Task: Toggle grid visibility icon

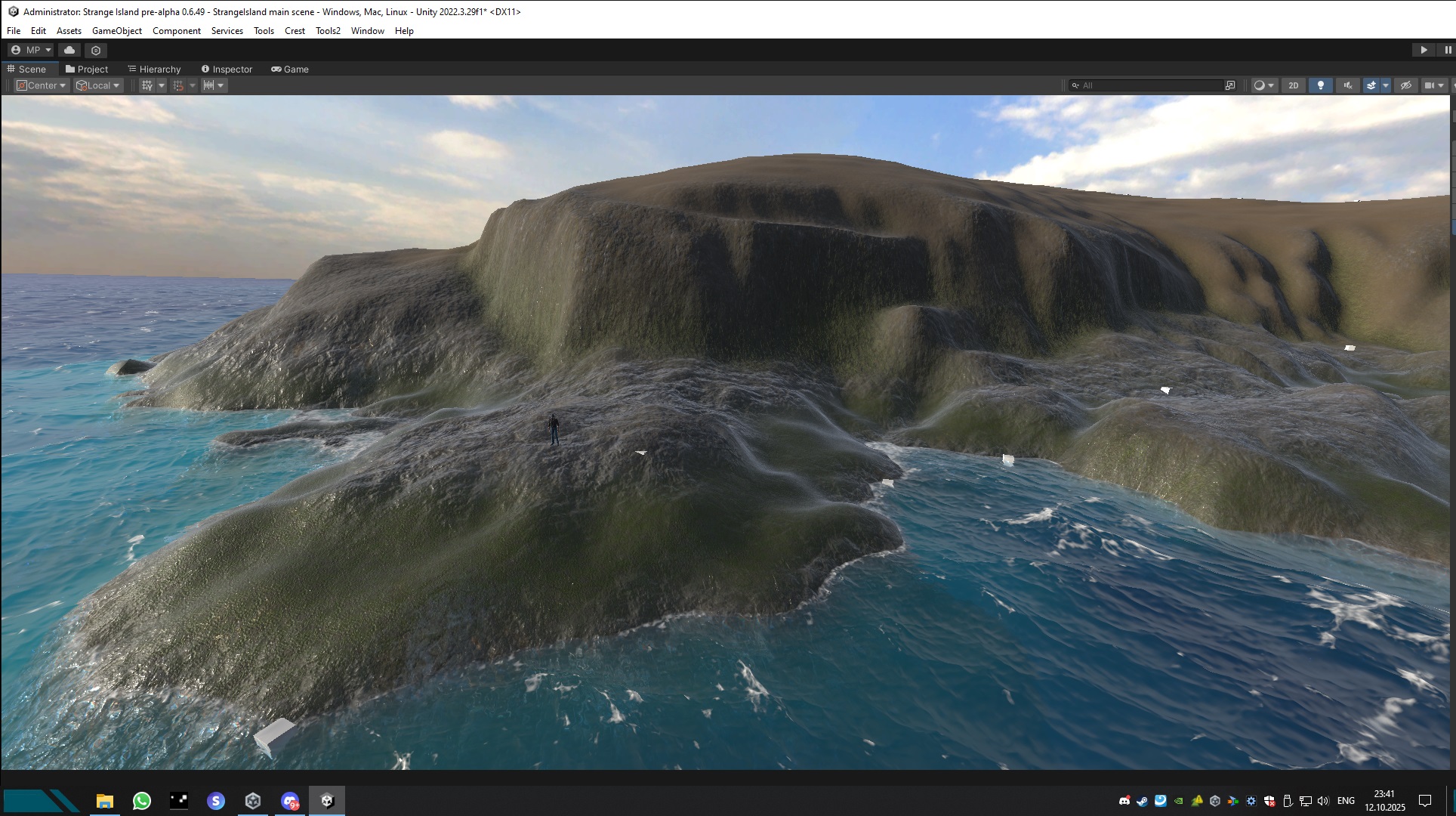Action: pyautogui.click(x=147, y=85)
